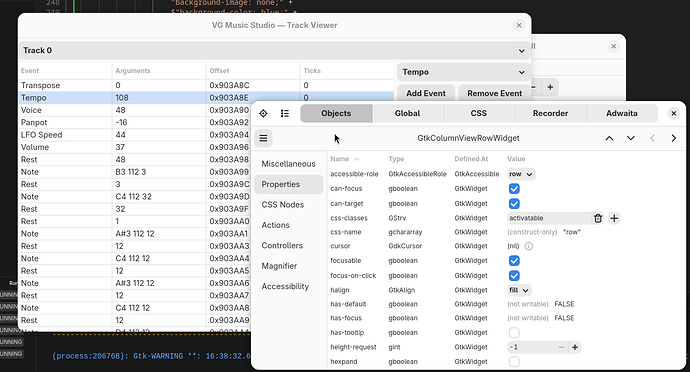Click the Add Event button
Screen dimensions: 690x372
[426, 93]
